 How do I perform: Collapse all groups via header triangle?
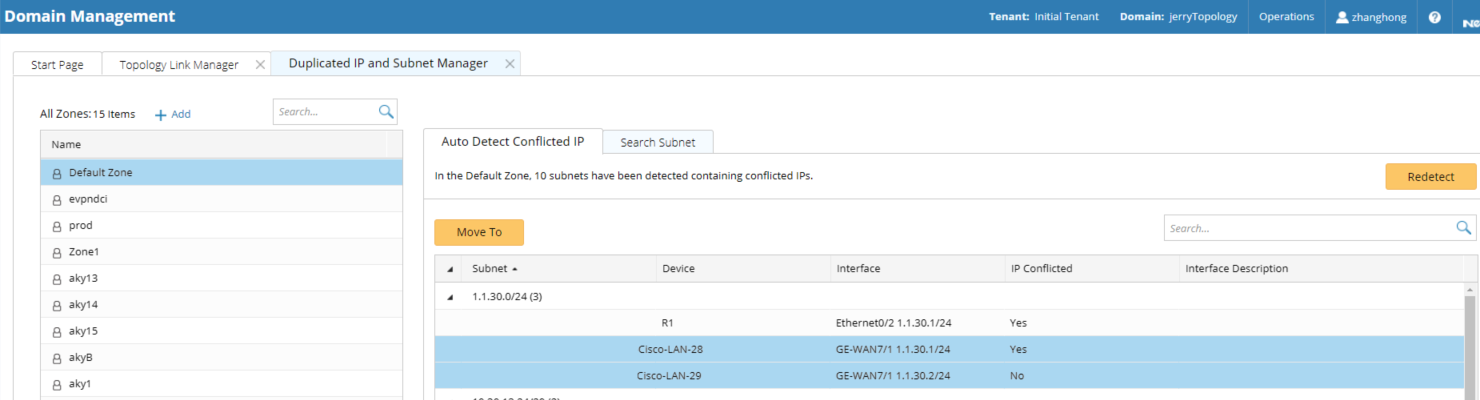coord(449,269)
